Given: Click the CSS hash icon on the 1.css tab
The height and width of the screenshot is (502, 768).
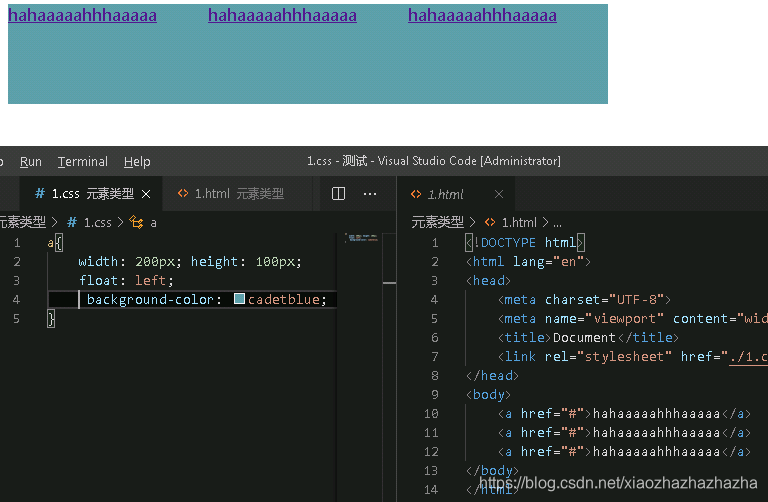Looking at the screenshot, I should [40, 193].
